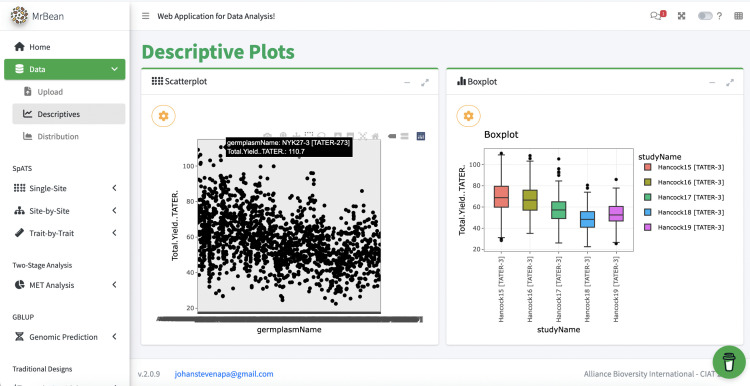Open the grid control panel icon top-right
Viewport: 750px width, 386px height.
(738, 16)
